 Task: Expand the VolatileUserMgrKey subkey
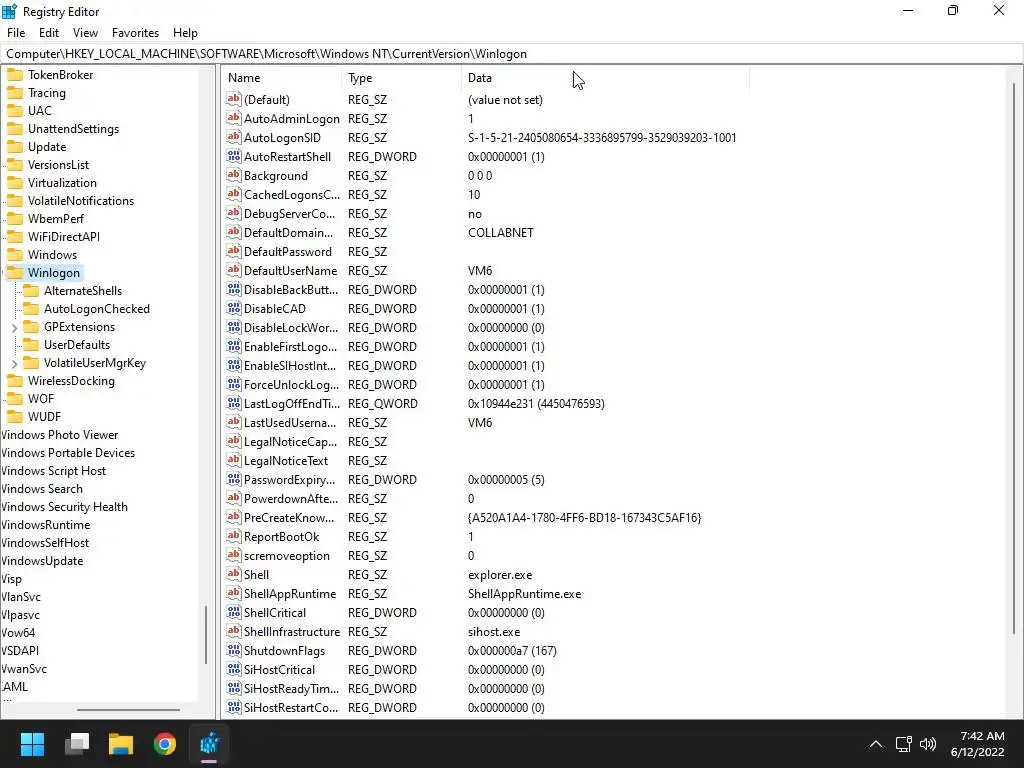pyautogui.click(x=14, y=363)
